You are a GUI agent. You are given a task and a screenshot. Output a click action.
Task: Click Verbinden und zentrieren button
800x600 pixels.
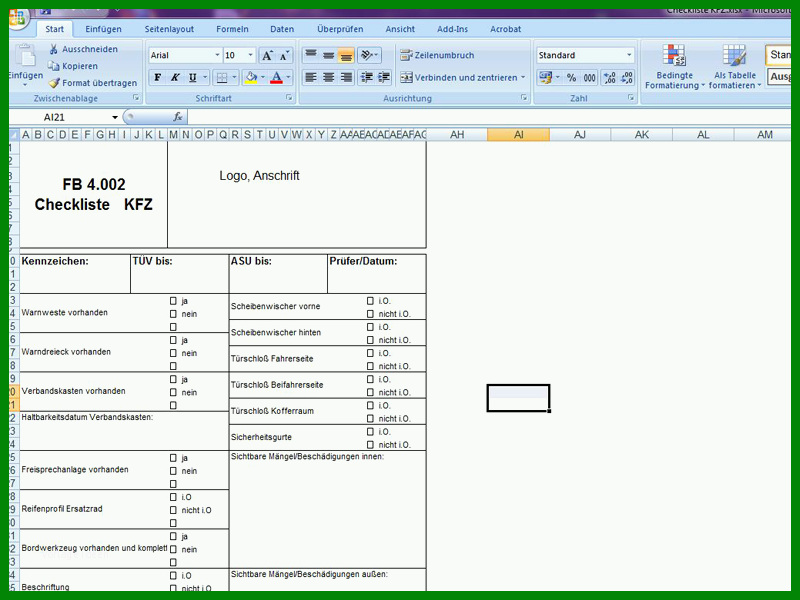(459, 78)
